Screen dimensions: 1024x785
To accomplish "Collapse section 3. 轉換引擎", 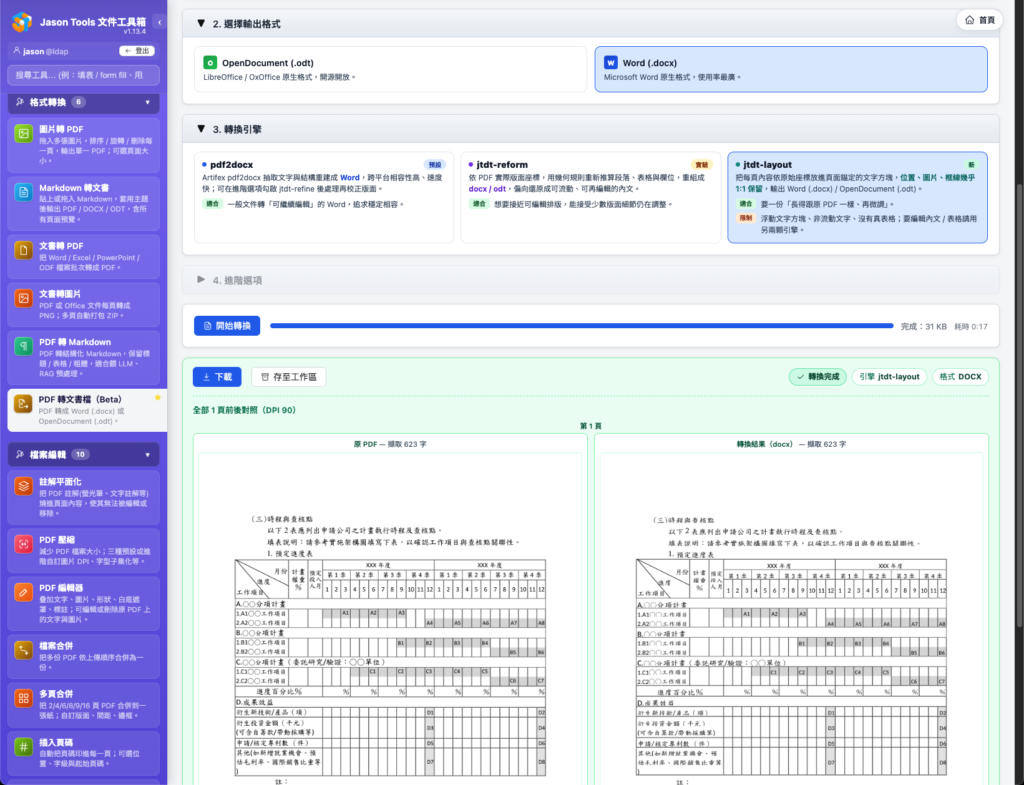I will tap(590, 129).
